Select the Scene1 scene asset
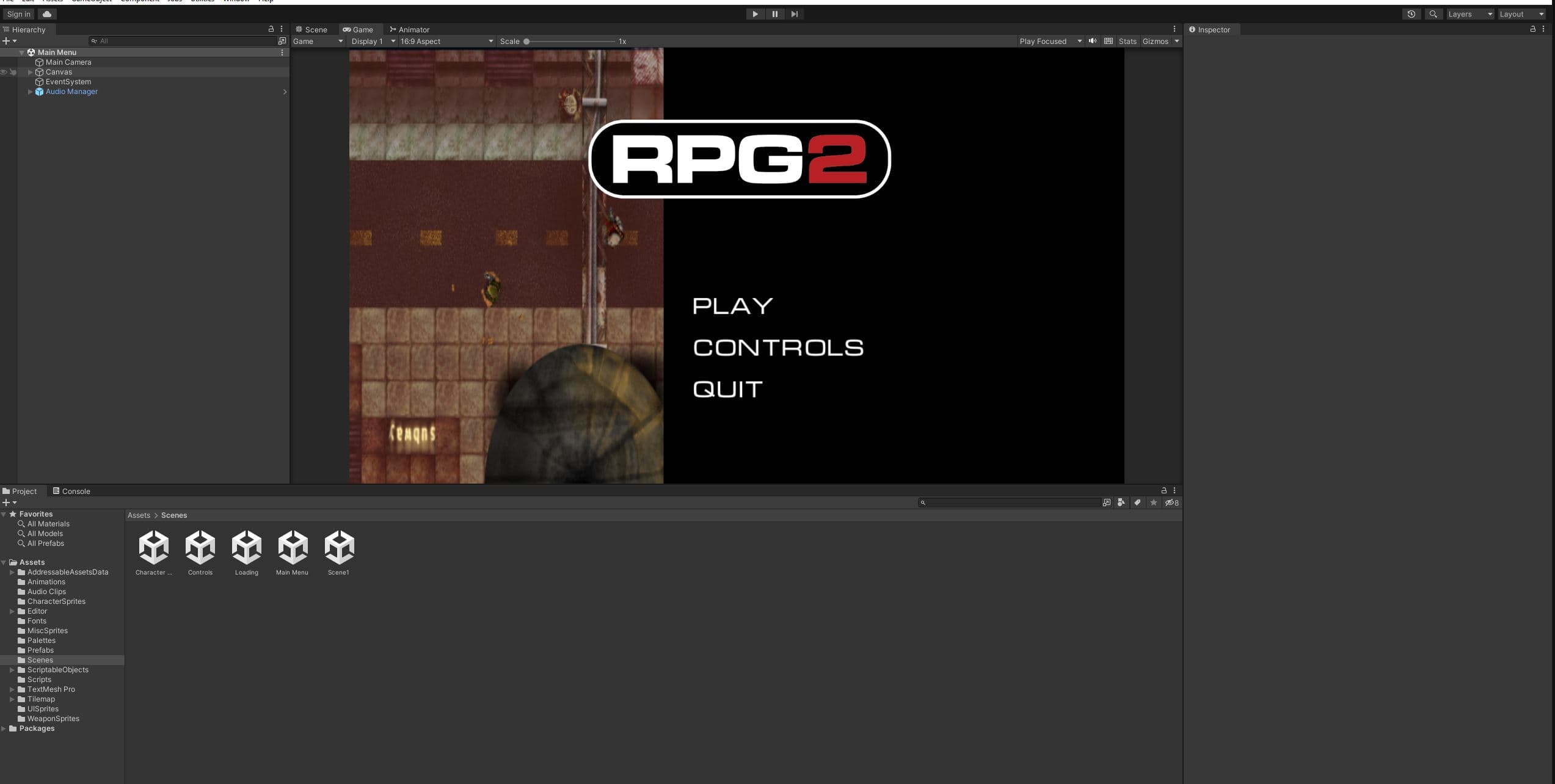This screenshot has width=1555, height=784. (x=339, y=552)
